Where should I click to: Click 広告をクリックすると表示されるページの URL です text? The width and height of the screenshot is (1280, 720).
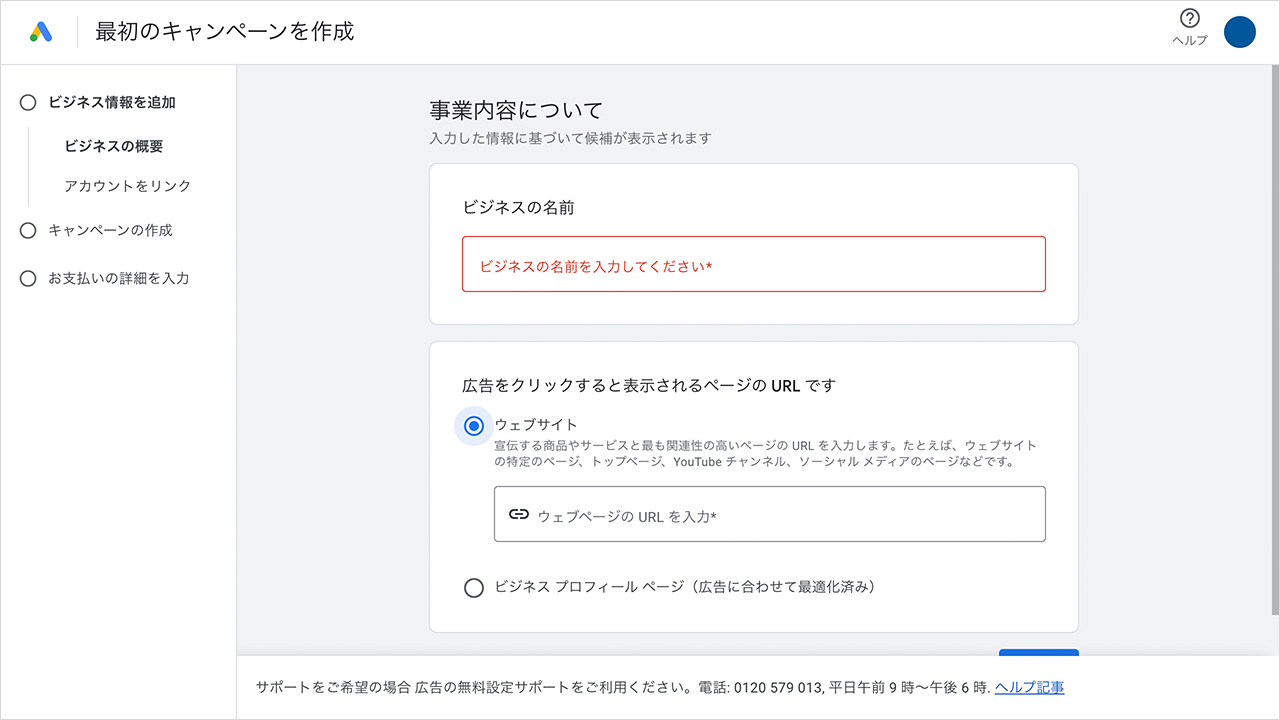pyautogui.click(x=648, y=385)
